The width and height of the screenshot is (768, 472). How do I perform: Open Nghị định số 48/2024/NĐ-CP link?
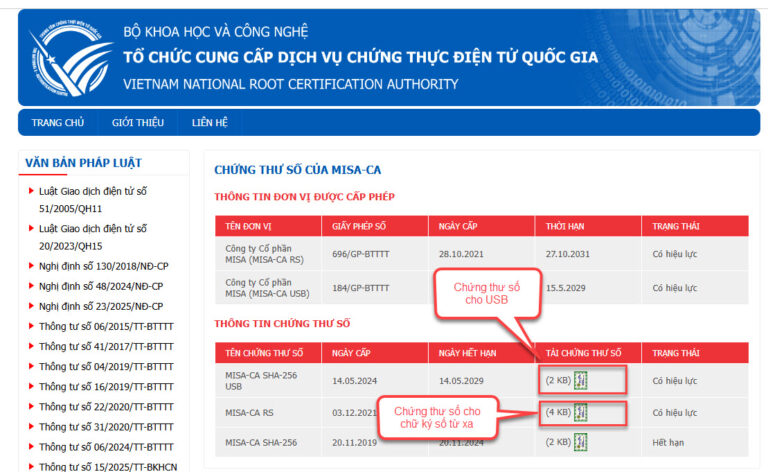click(101, 286)
